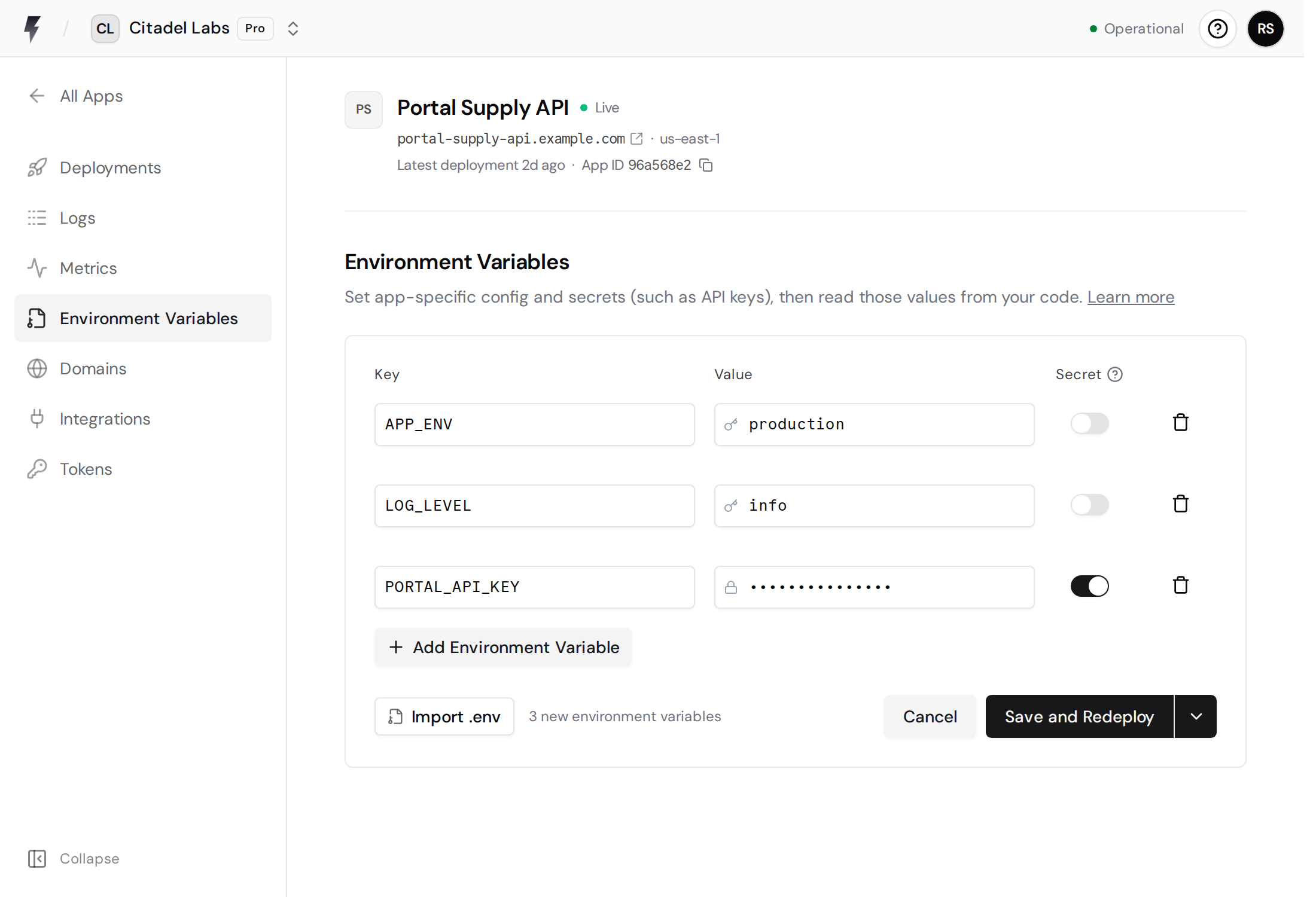Click 'Latest deployment 2d ago' text
The width and height of the screenshot is (1316, 897).
point(481,165)
